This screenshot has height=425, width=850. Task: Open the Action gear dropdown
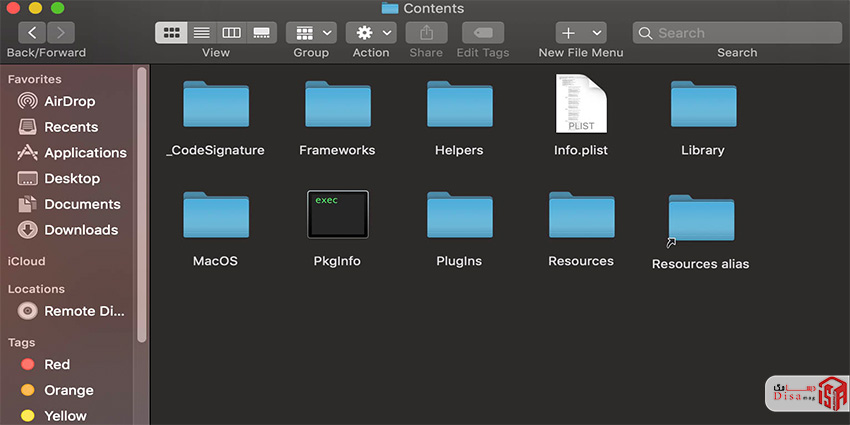(371, 33)
